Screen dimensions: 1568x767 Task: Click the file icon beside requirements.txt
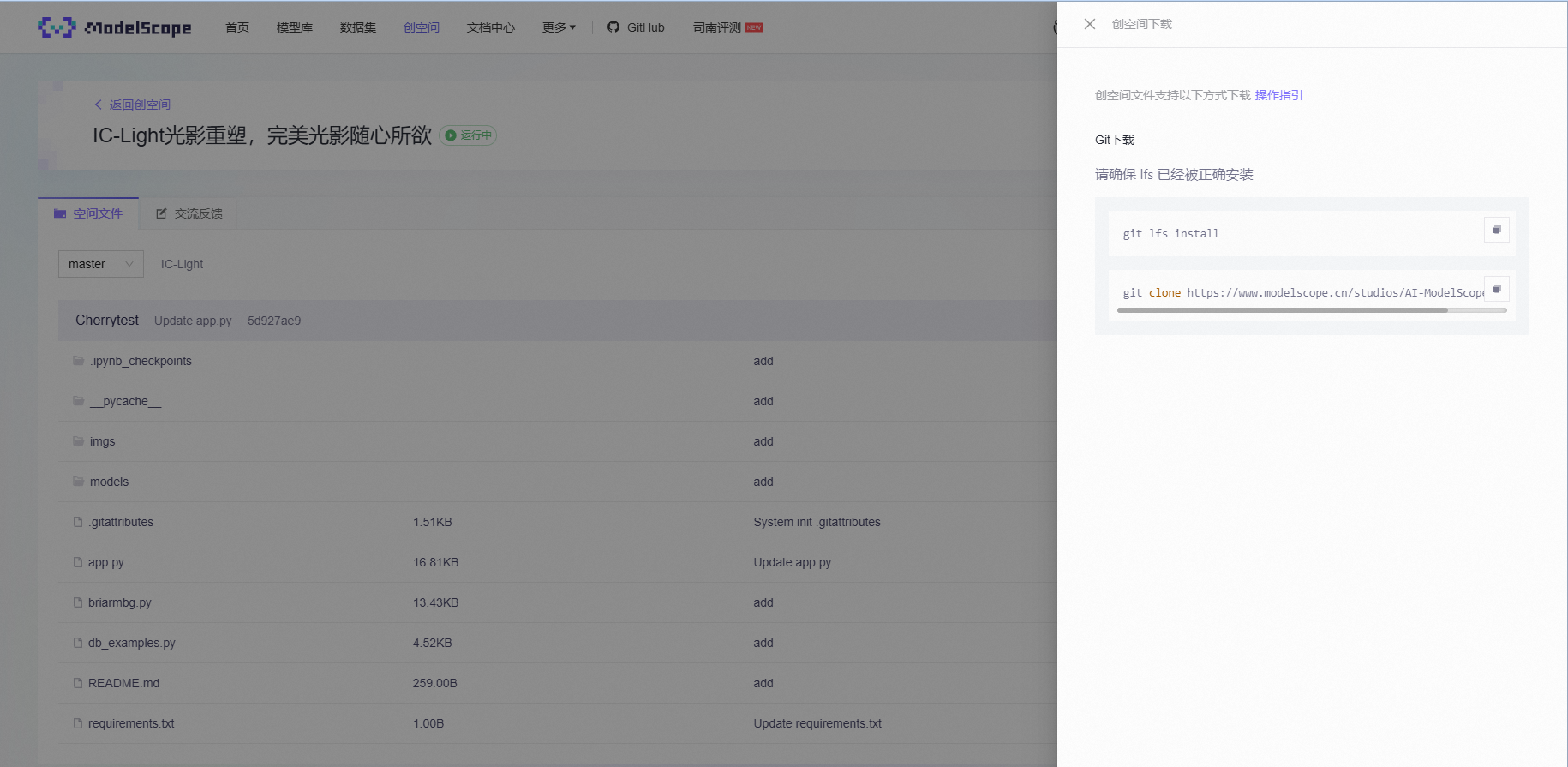(x=78, y=723)
